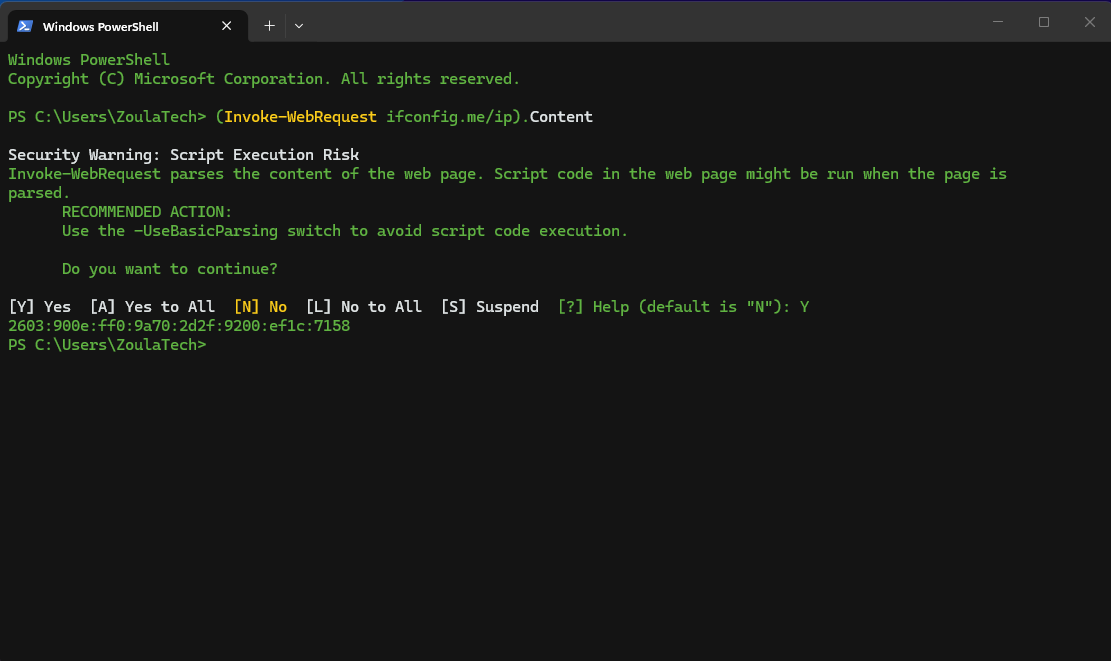Open a new tab with plus button

pyautogui.click(x=269, y=26)
